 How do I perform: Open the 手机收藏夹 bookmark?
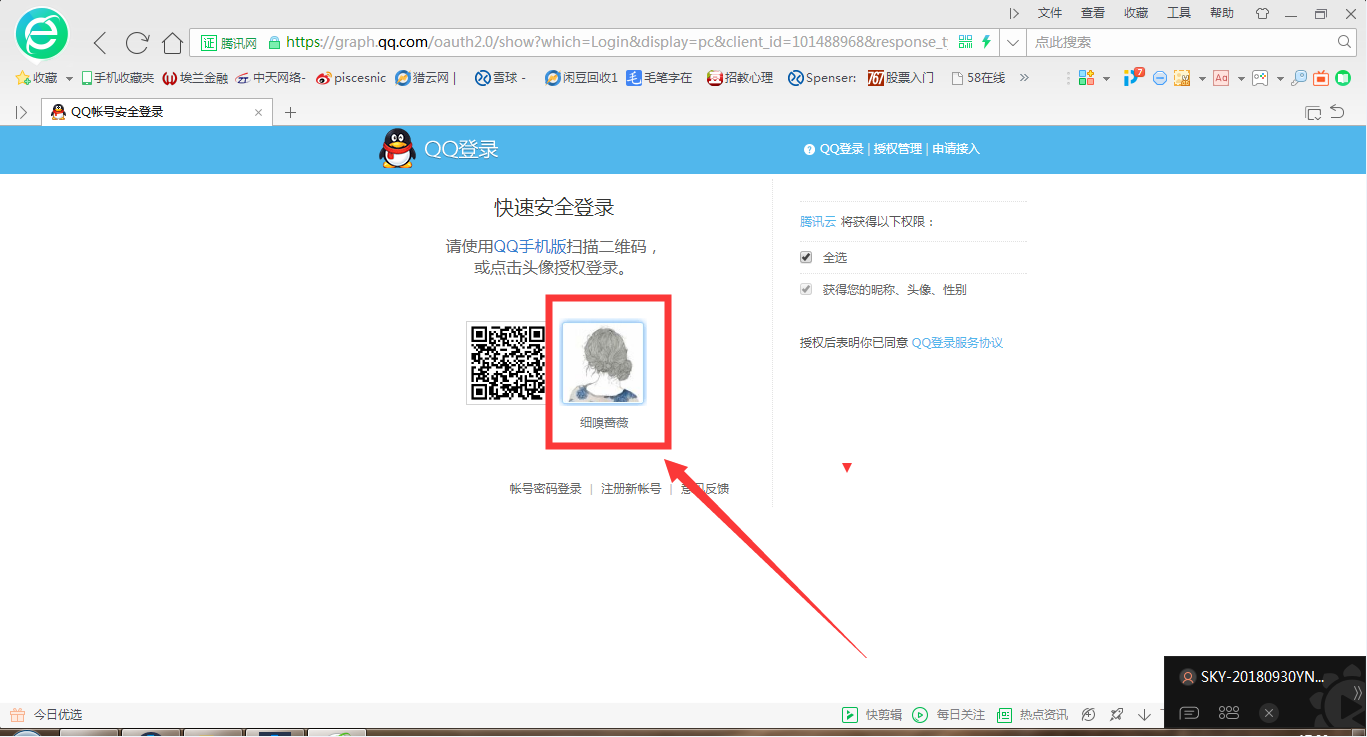[x=118, y=78]
